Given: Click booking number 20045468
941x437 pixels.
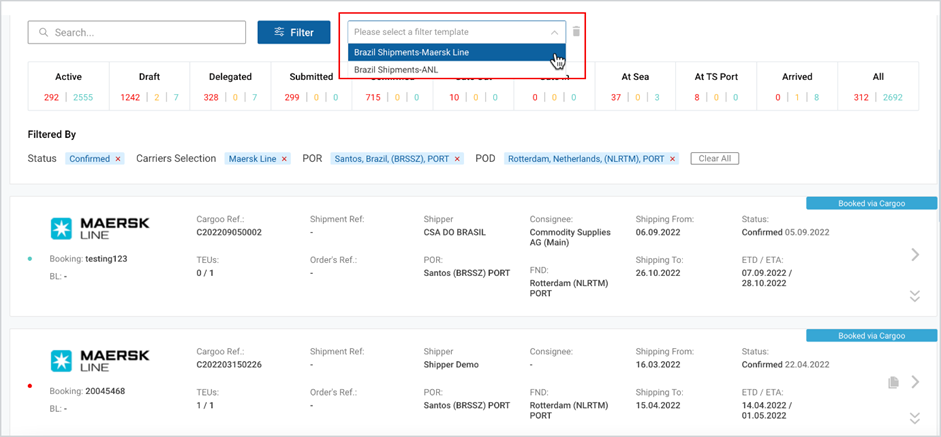Looking at the screenshot, I should 105,391.
